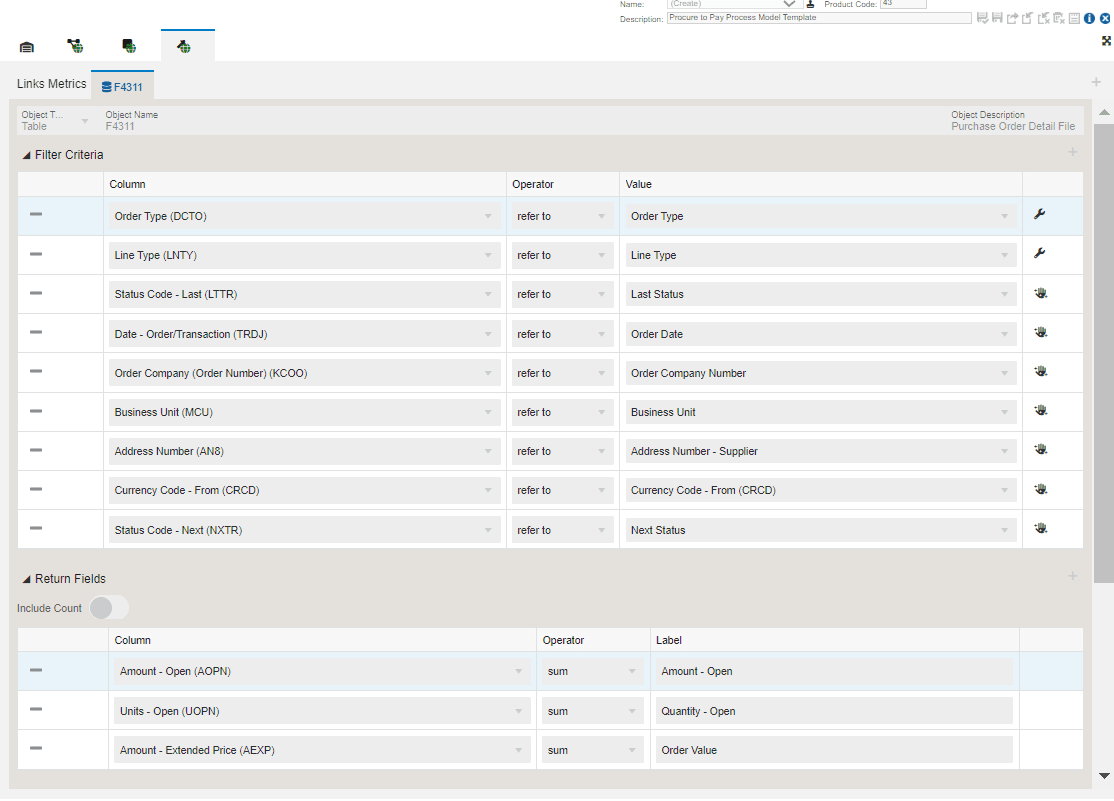1114x801 pixels.
Task: Click the full-screen expand arrows icon
Action: point(1106,41)
